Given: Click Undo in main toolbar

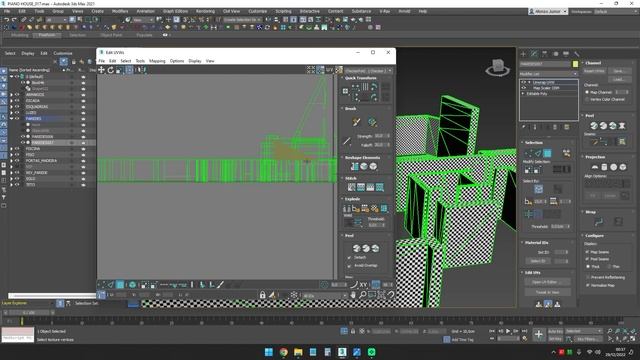Looking at the screenshot, I should point(7,20).
